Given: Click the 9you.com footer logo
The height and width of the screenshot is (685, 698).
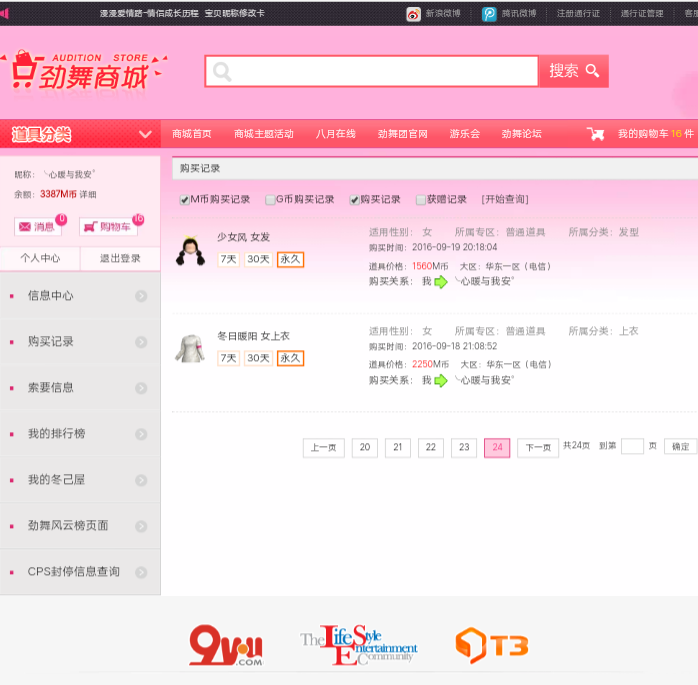Looking at the screenshot, I should tap(226, 645).
